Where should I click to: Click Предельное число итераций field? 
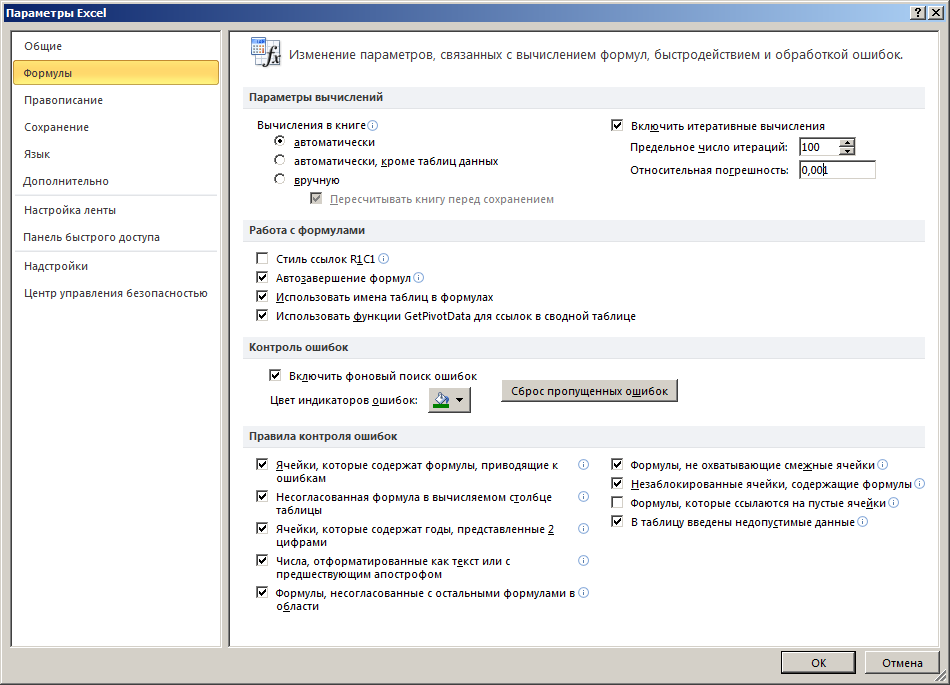820,147
